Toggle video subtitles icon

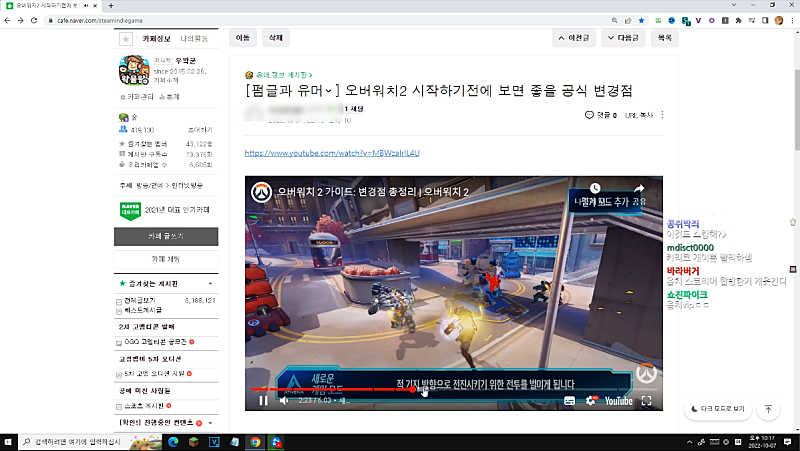pyautogui.click(x=569, y=400)
